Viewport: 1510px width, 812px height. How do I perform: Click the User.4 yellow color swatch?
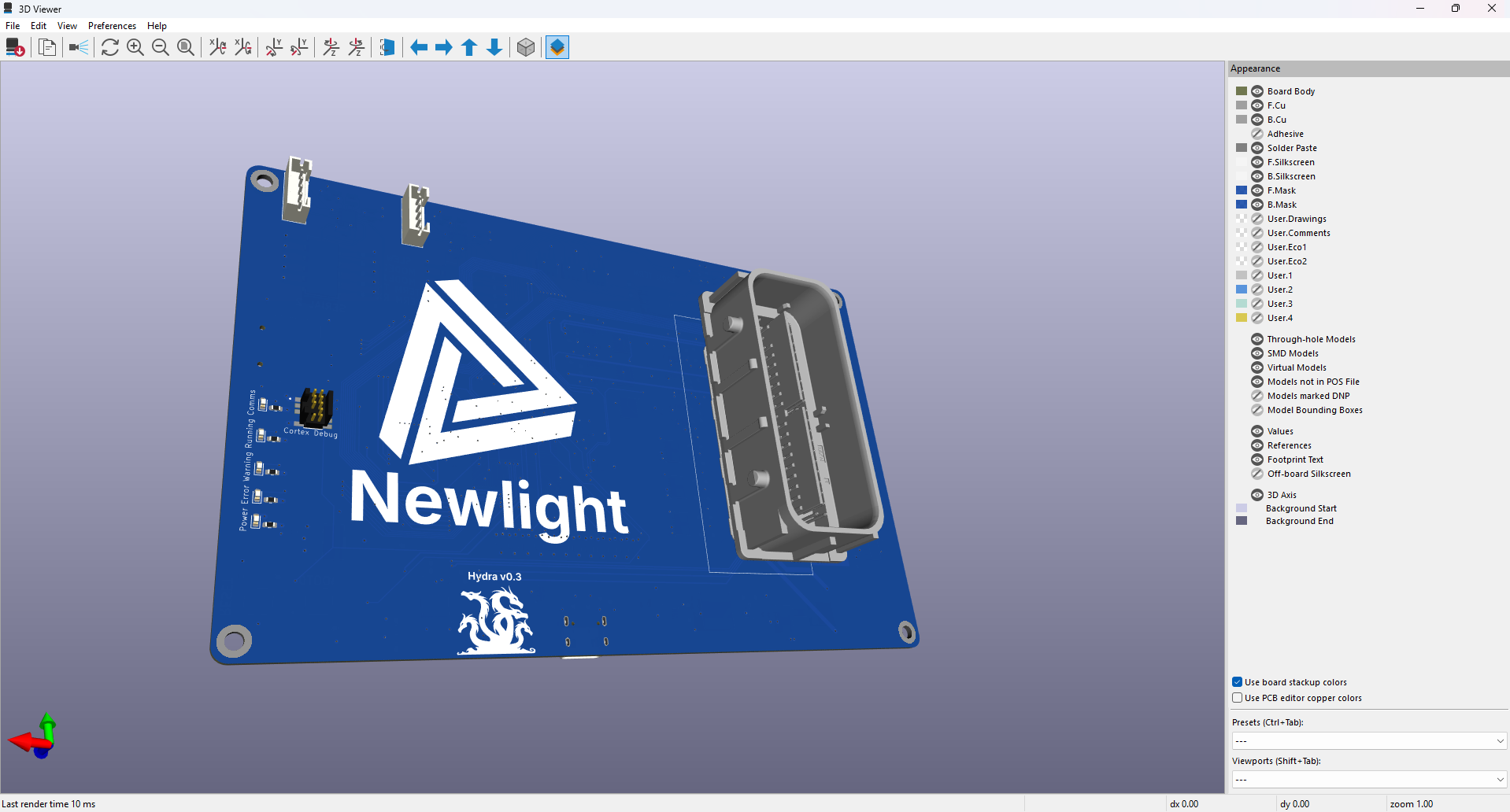(1242, 318)
